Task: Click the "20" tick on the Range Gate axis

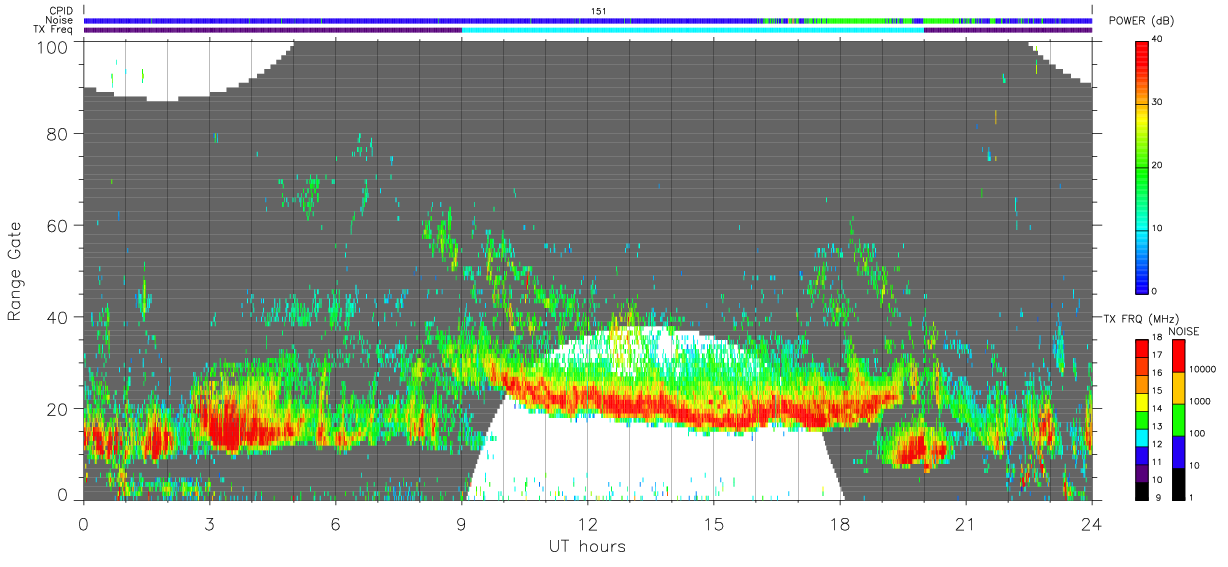Action: pyautogui.click(x=59, y=408)
